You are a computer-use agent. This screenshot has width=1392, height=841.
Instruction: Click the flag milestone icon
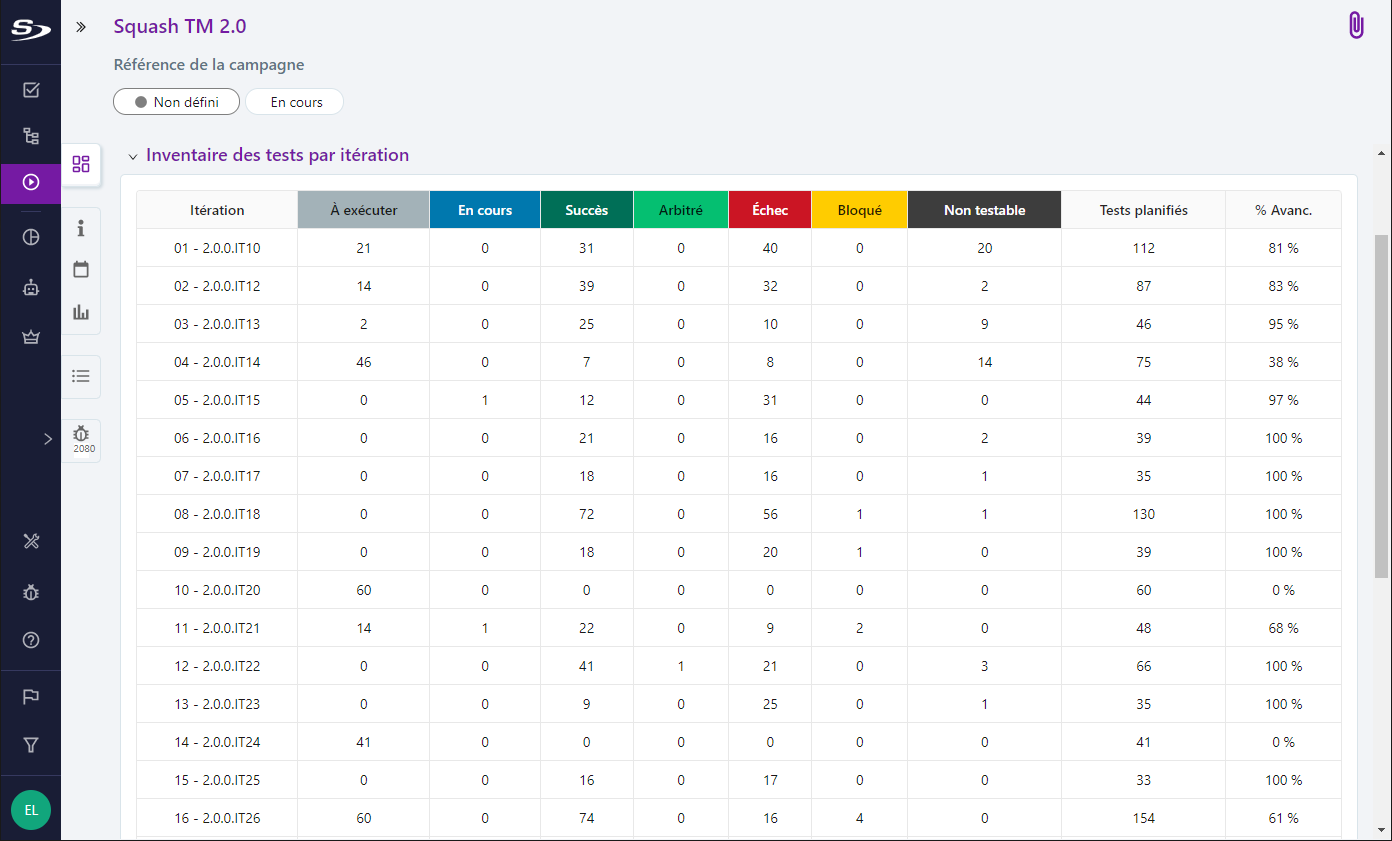point(31,697)
